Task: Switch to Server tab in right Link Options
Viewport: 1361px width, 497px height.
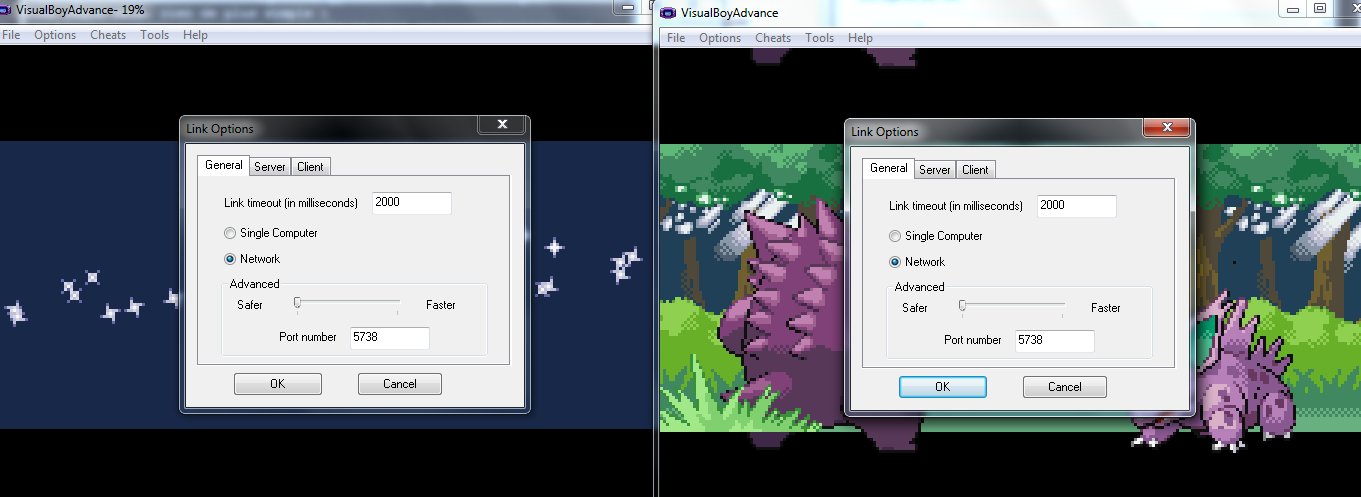Action: tap(935, 170)
